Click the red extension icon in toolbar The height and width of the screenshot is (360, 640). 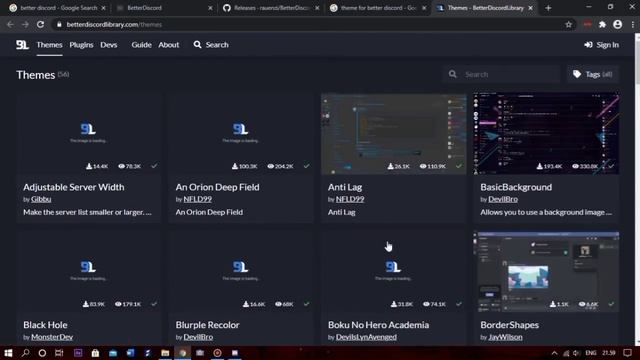click(587, 24)
